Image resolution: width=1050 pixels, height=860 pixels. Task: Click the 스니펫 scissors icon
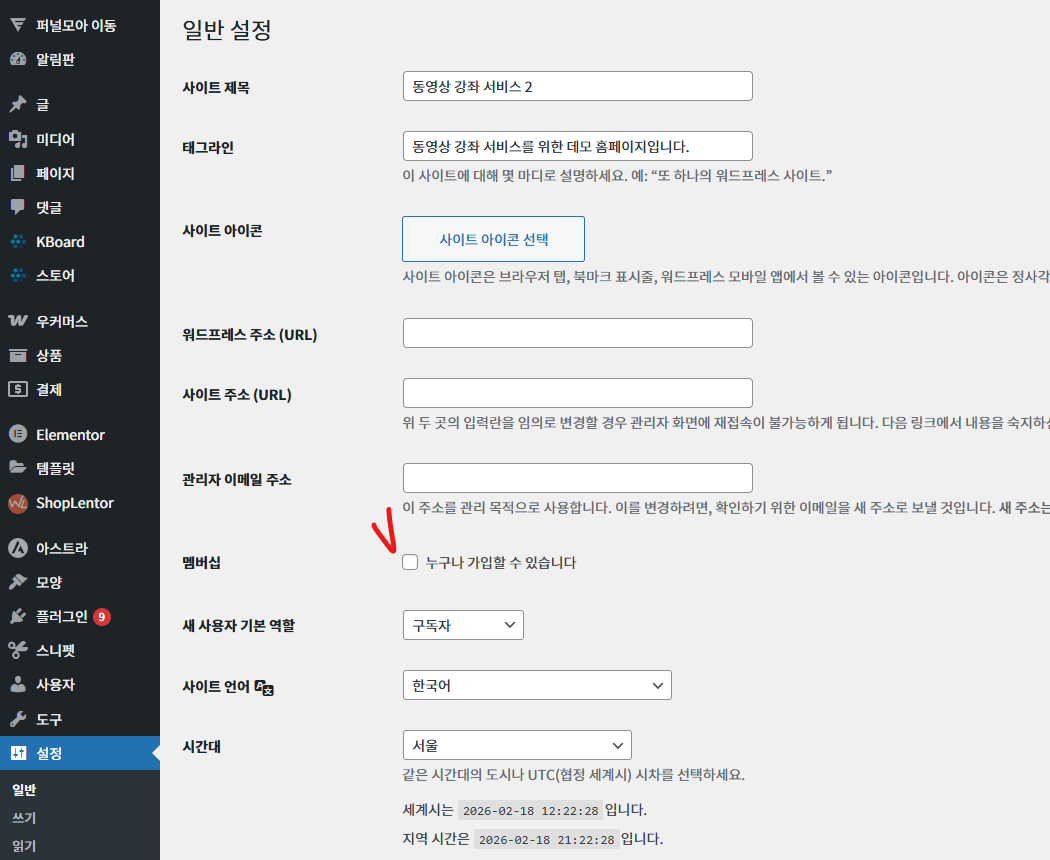point(18,650)
